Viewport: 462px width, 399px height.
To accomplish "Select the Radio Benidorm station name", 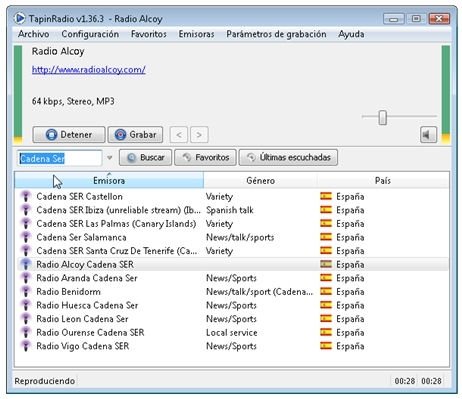I will [x=68, y=292].
